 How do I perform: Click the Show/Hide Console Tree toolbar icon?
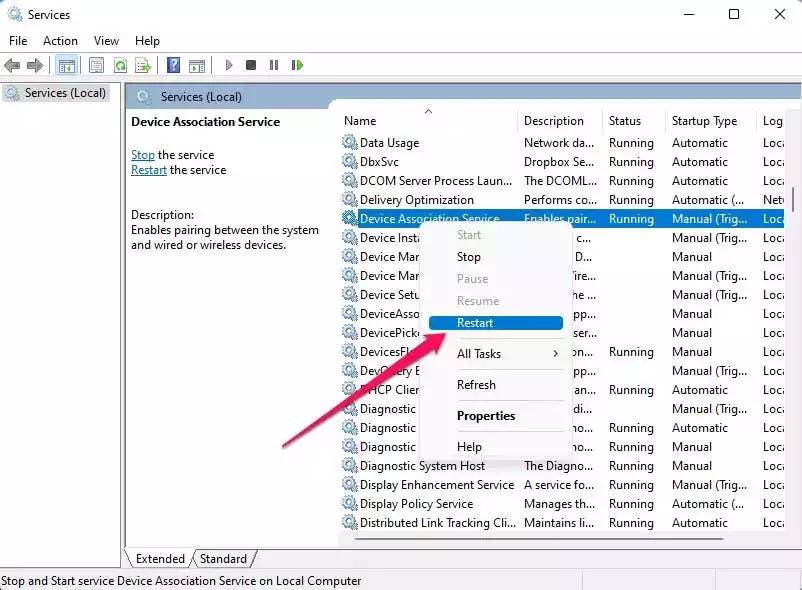point(66,65)
